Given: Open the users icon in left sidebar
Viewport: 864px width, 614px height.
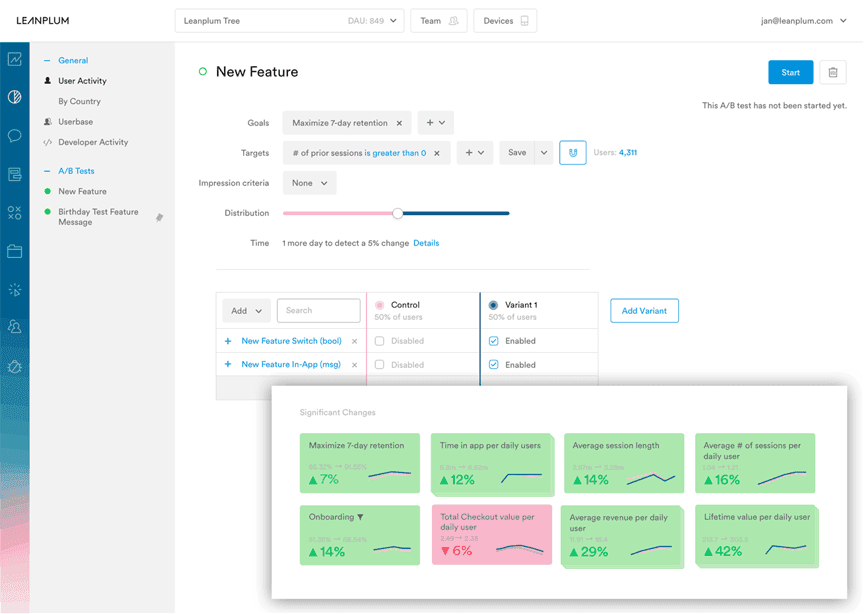Looking at the screenshot, I should [x=14, y=327].
